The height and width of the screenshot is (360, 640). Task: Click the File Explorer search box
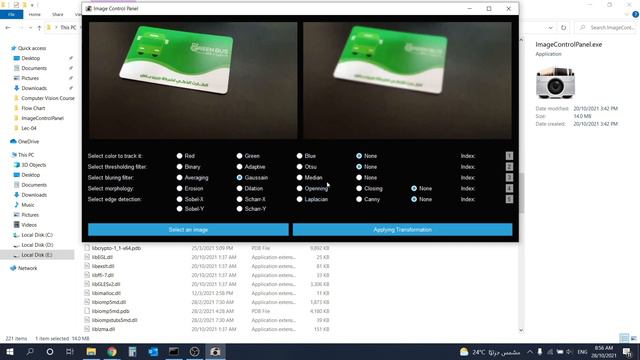pyautogui.click(x=607, y=27)
